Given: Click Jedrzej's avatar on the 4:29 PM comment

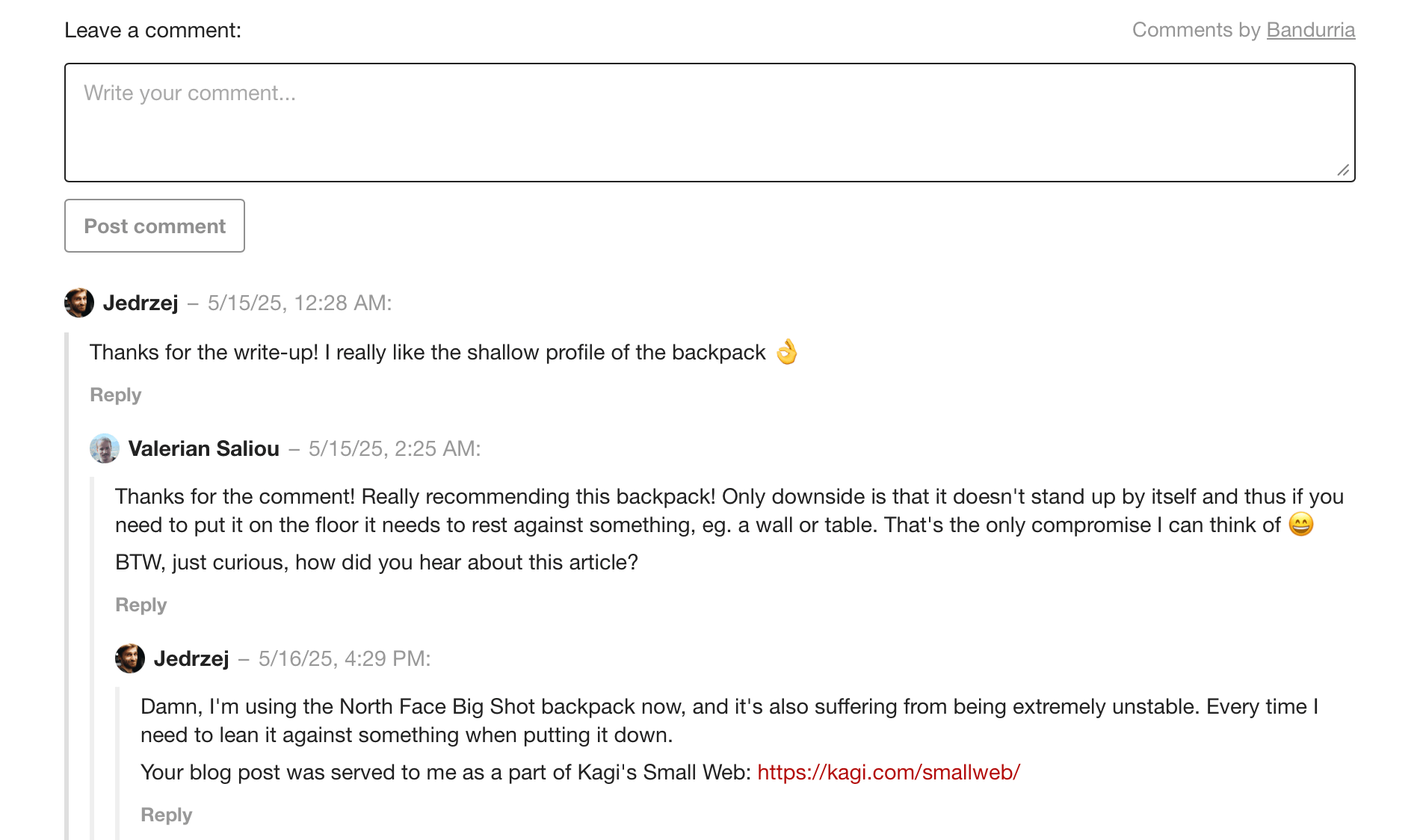Looking at the screenshot, I should tap(130, 658).
